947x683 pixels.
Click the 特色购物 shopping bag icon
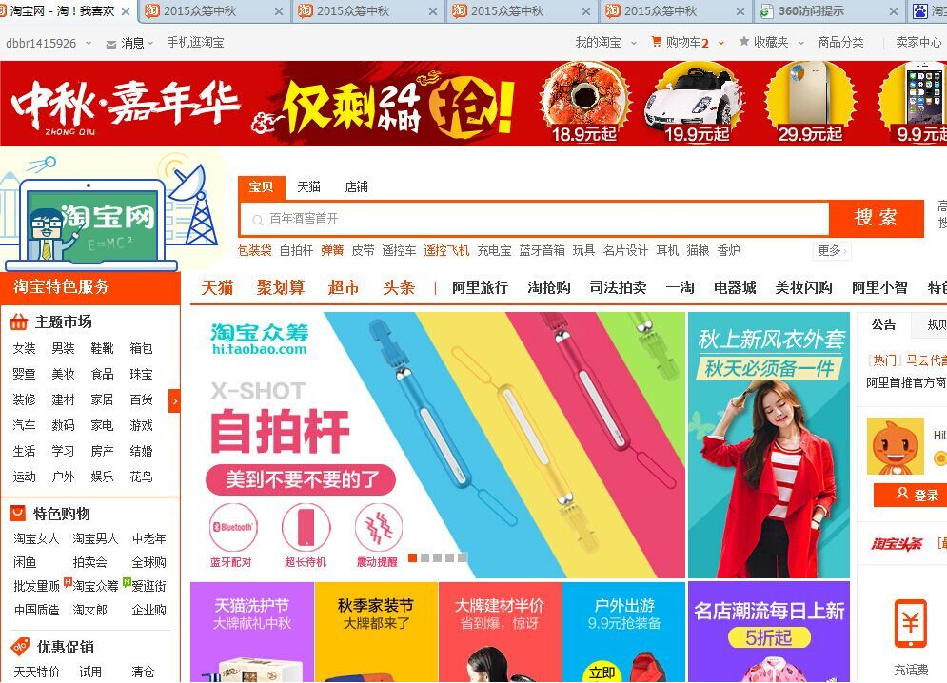coord(18,513)
